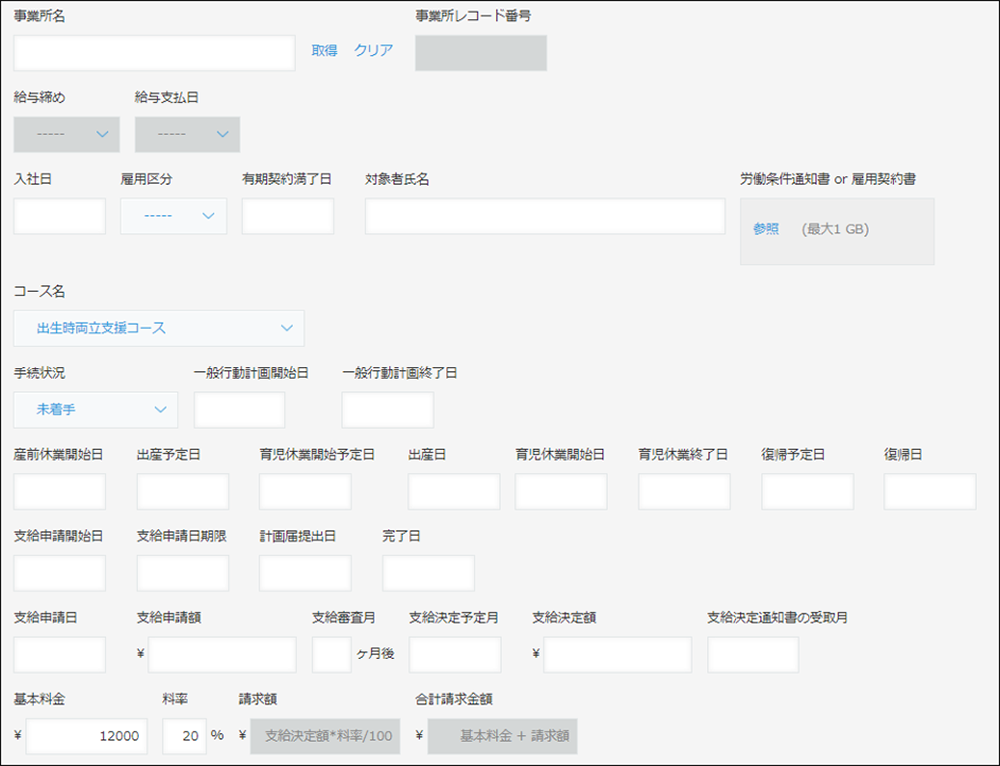Open the 給与支払日 dropdown

(x=186, y=134)
